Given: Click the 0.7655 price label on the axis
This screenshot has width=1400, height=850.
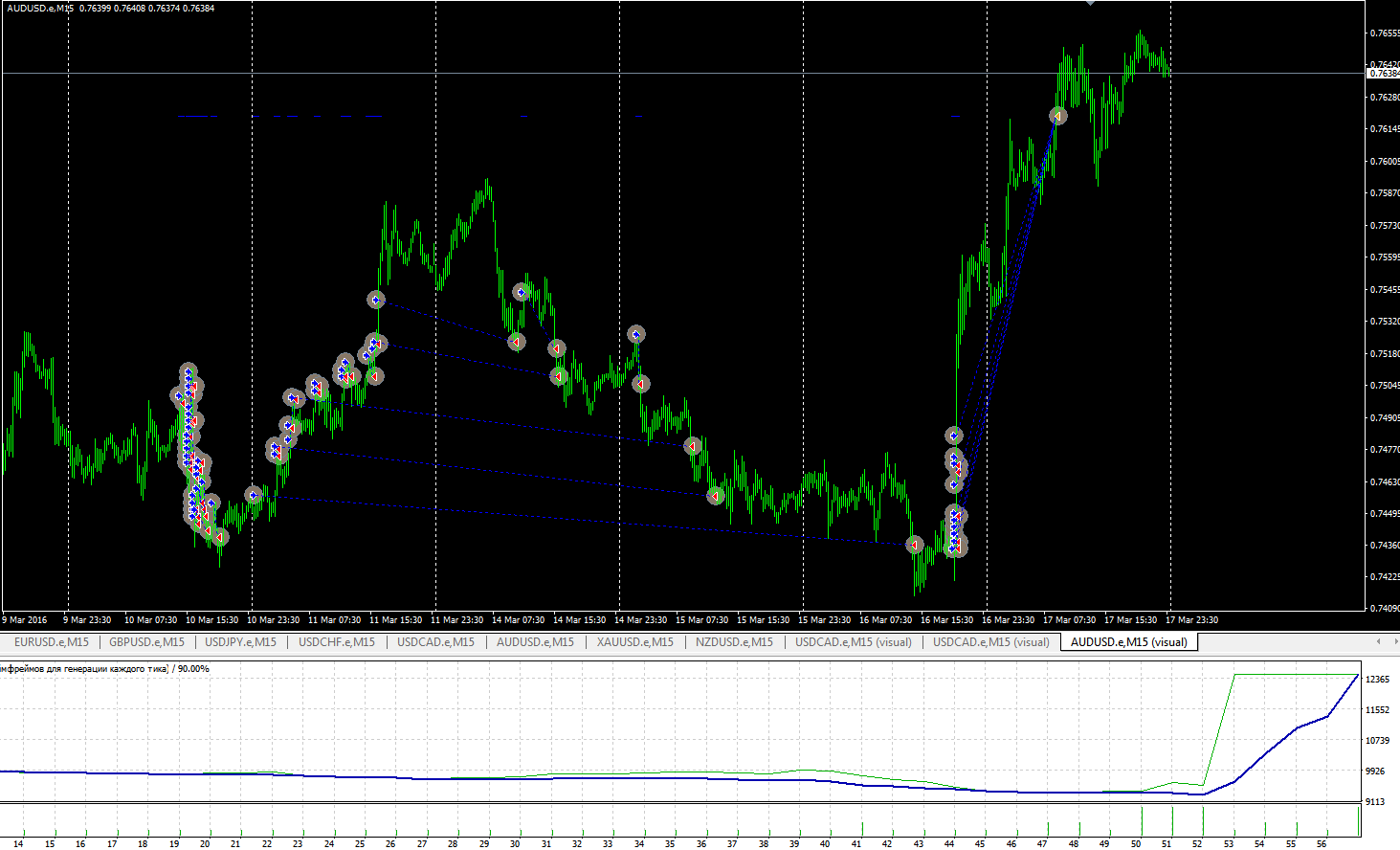Looking at the screenshot, I should point(1385,34).
